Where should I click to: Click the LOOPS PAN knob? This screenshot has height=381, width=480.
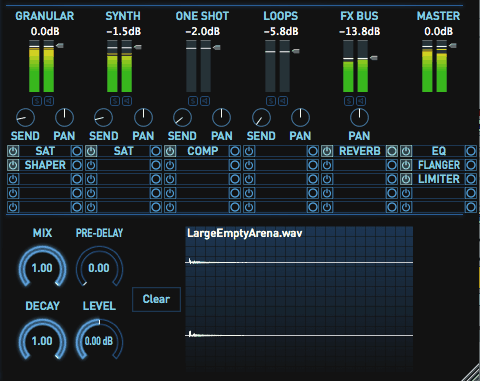click(x=300, y=117)
